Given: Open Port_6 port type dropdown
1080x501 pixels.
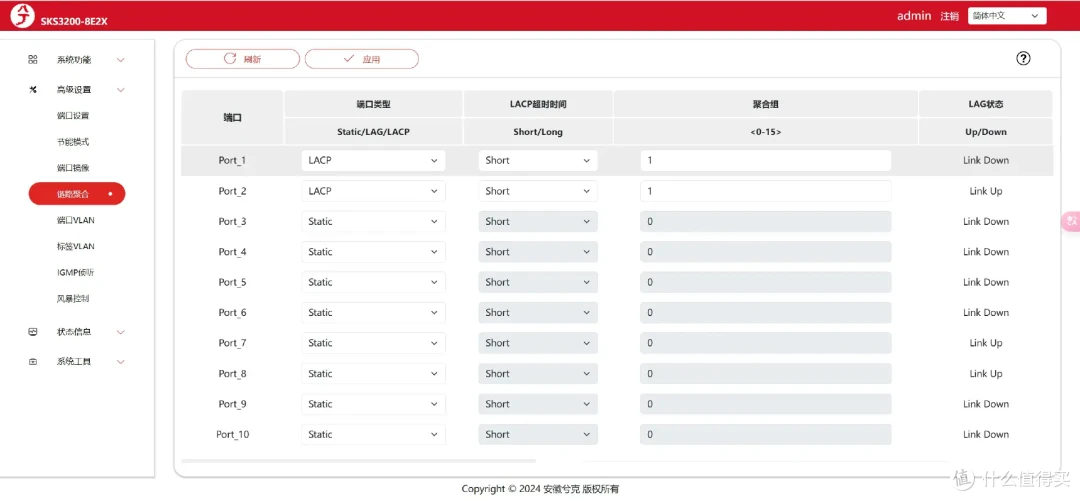Looking at the screenshot, I should [373, 312].
